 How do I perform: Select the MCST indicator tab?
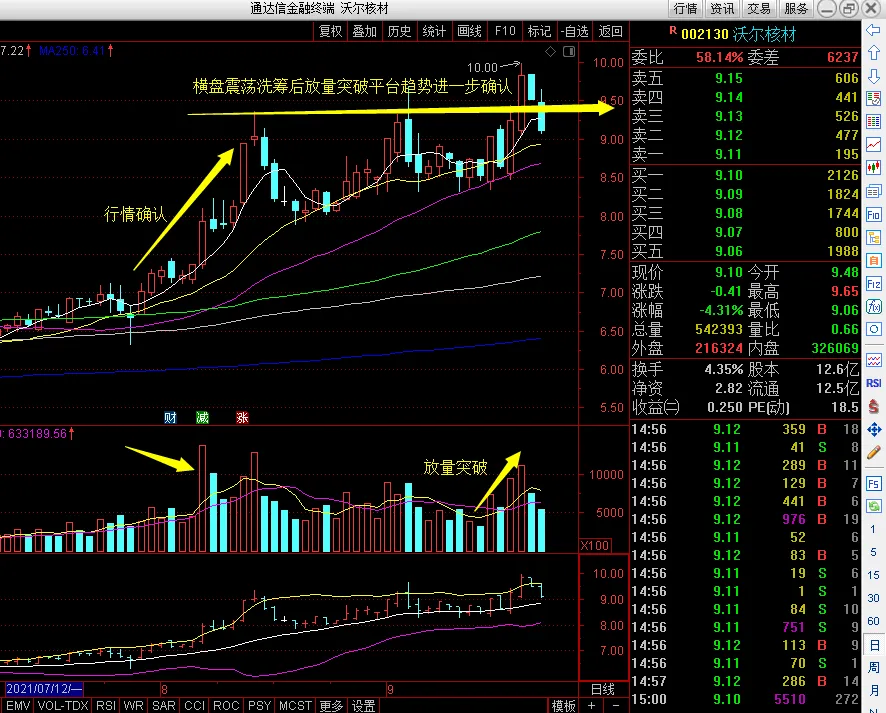tap(295, 706)
